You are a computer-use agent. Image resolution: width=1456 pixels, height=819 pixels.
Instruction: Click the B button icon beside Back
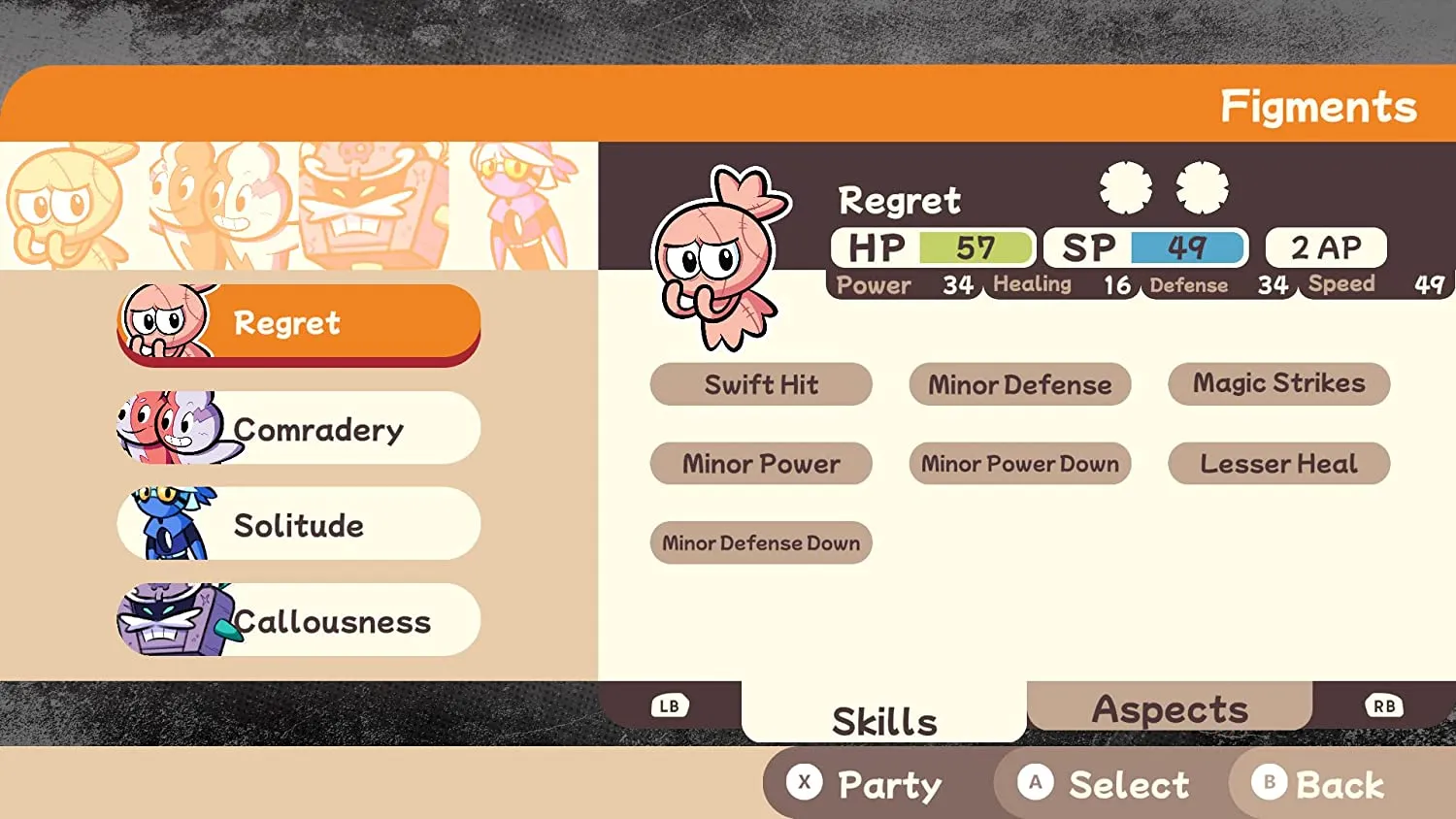tap(1269, 782)
